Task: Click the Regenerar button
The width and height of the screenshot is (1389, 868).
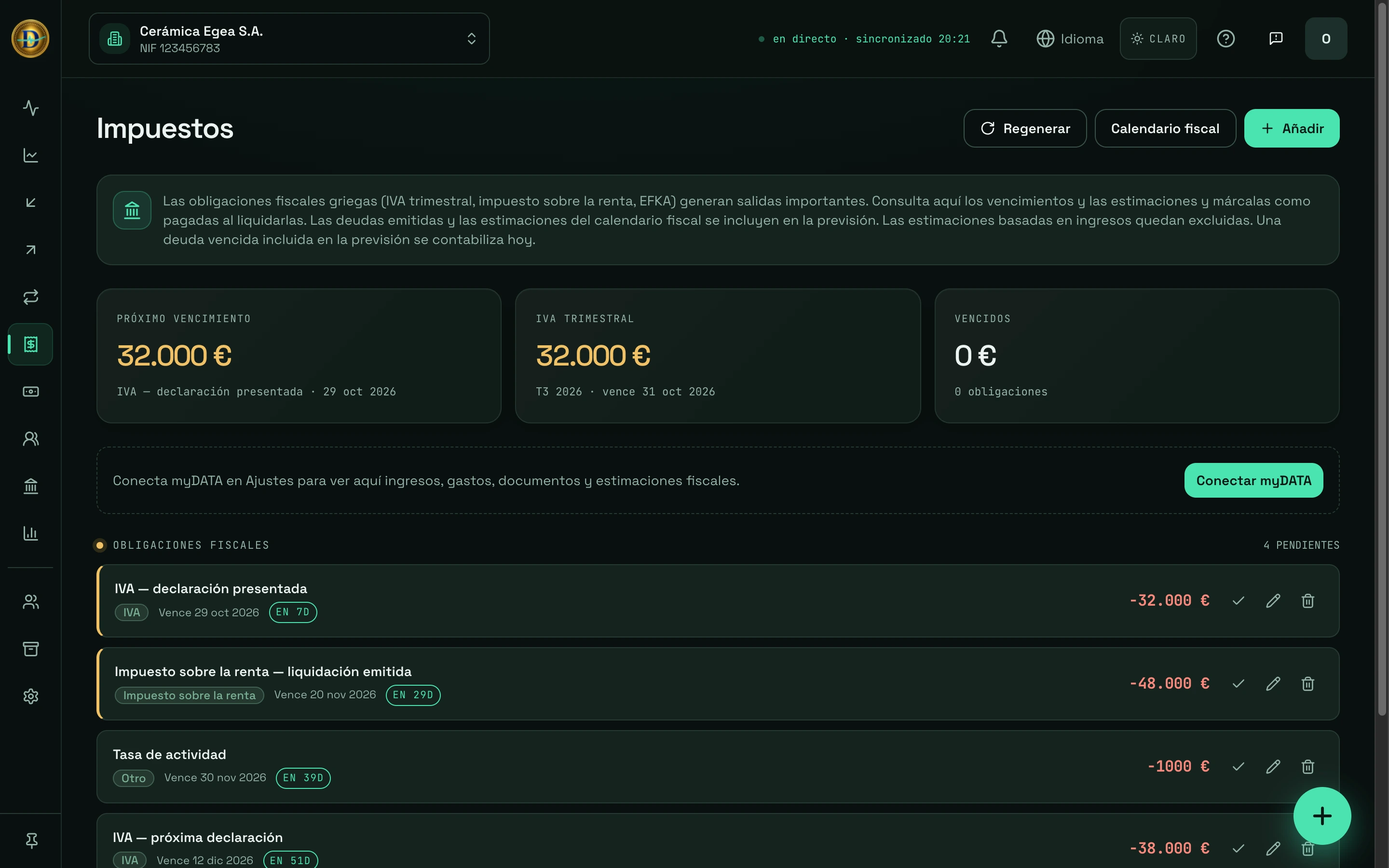Action: point(1024,128)
